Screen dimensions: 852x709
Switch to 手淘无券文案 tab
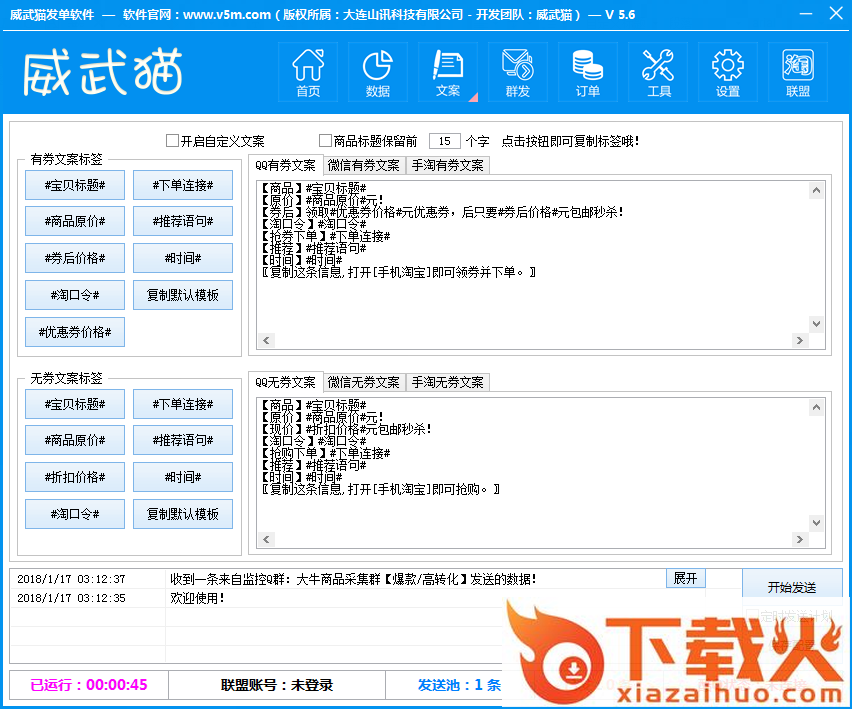[x=448, y=382]
